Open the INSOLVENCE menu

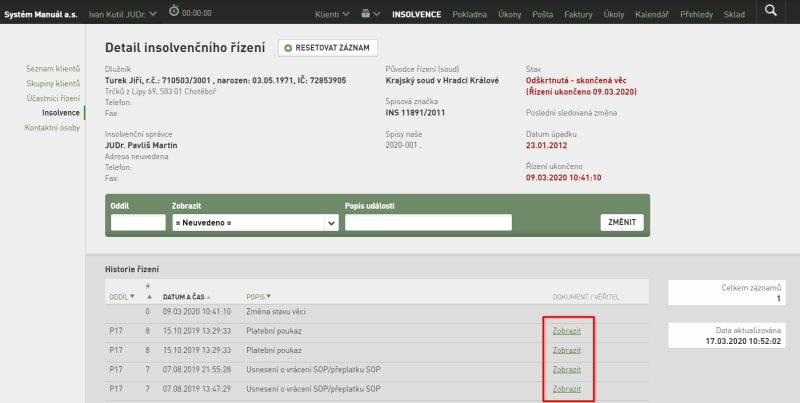tap(416, 14)
